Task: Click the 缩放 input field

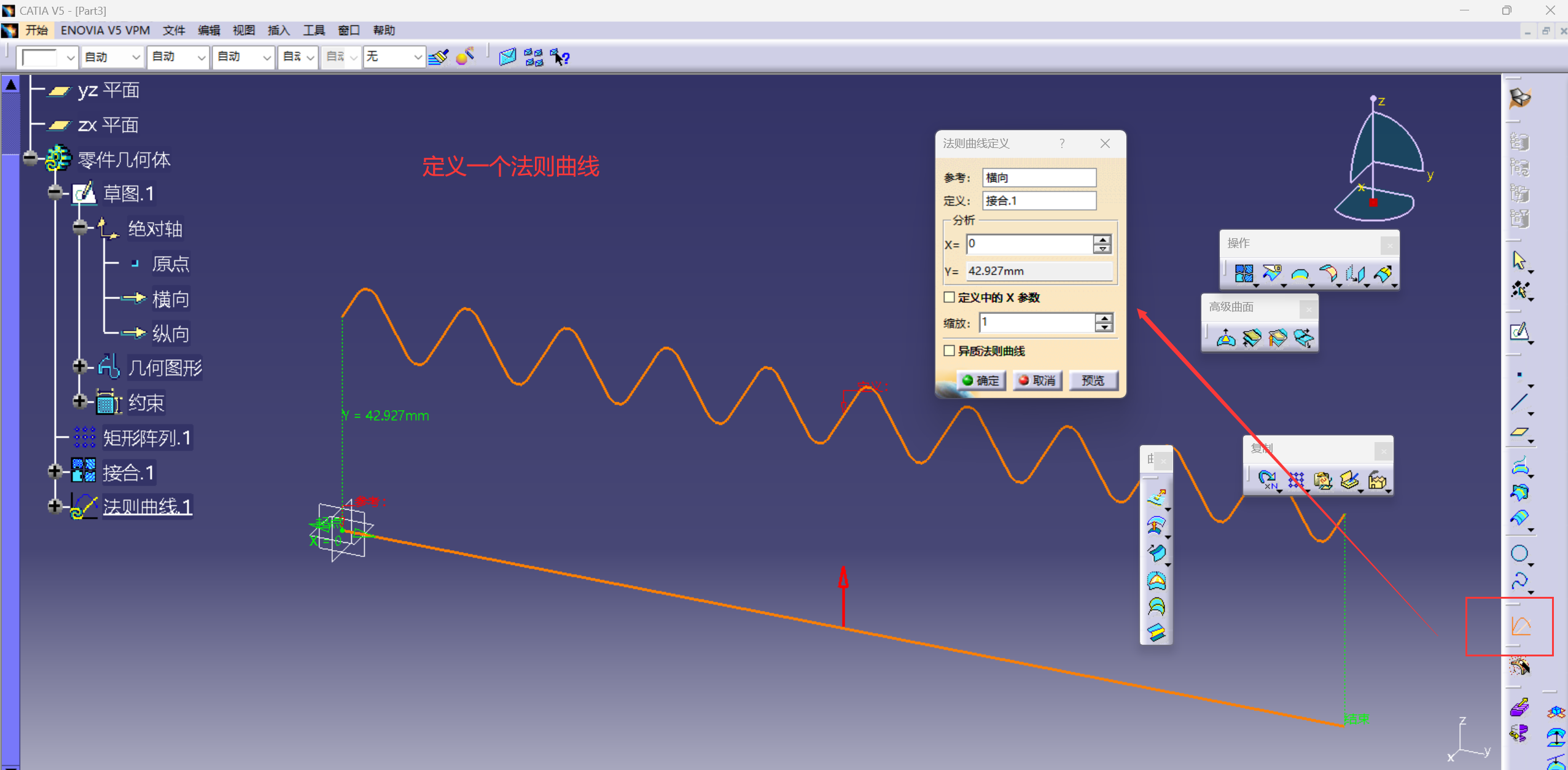Action: click(x=1036, y=322)
